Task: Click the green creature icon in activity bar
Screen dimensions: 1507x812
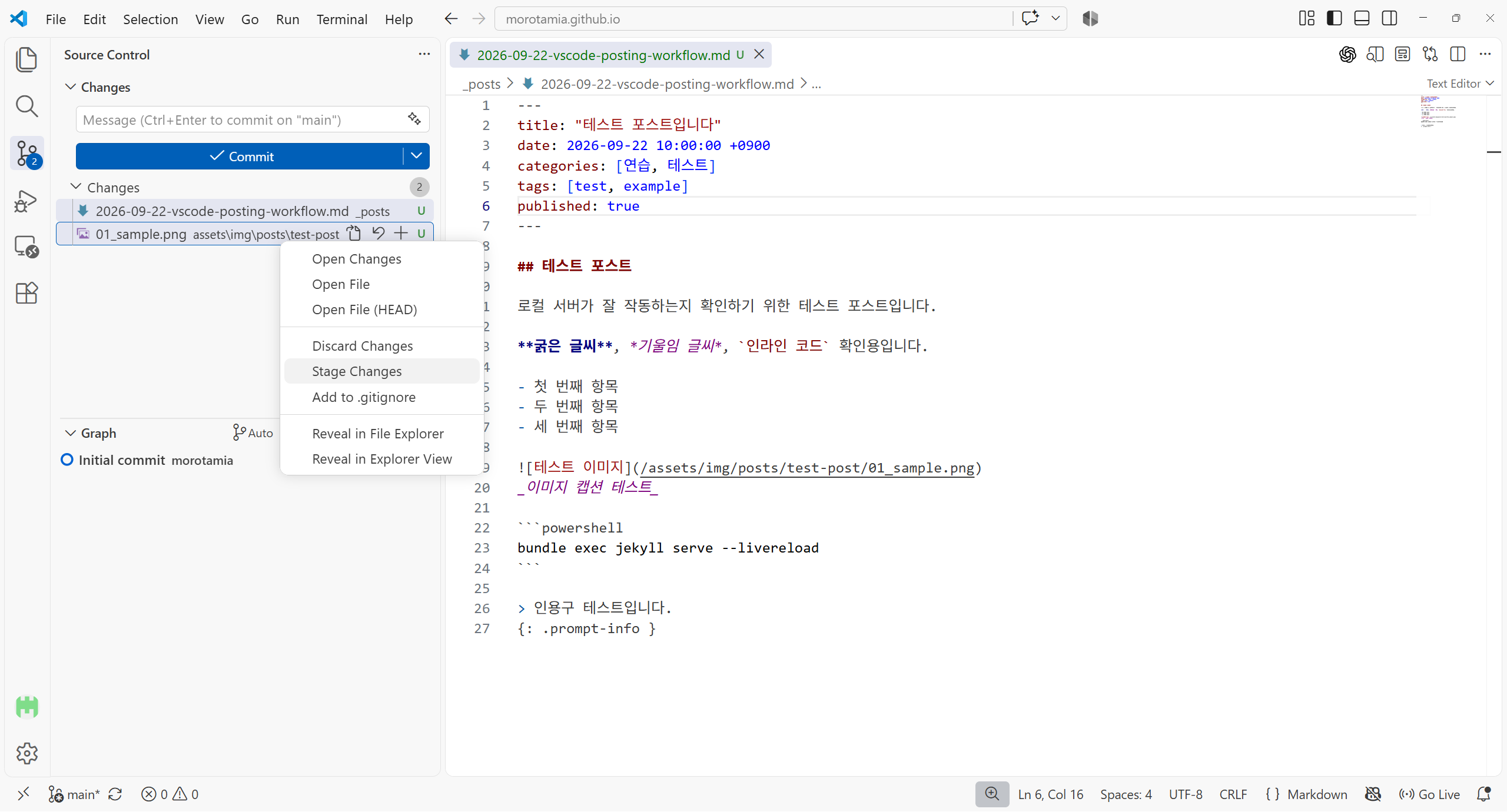Action: 26,707
